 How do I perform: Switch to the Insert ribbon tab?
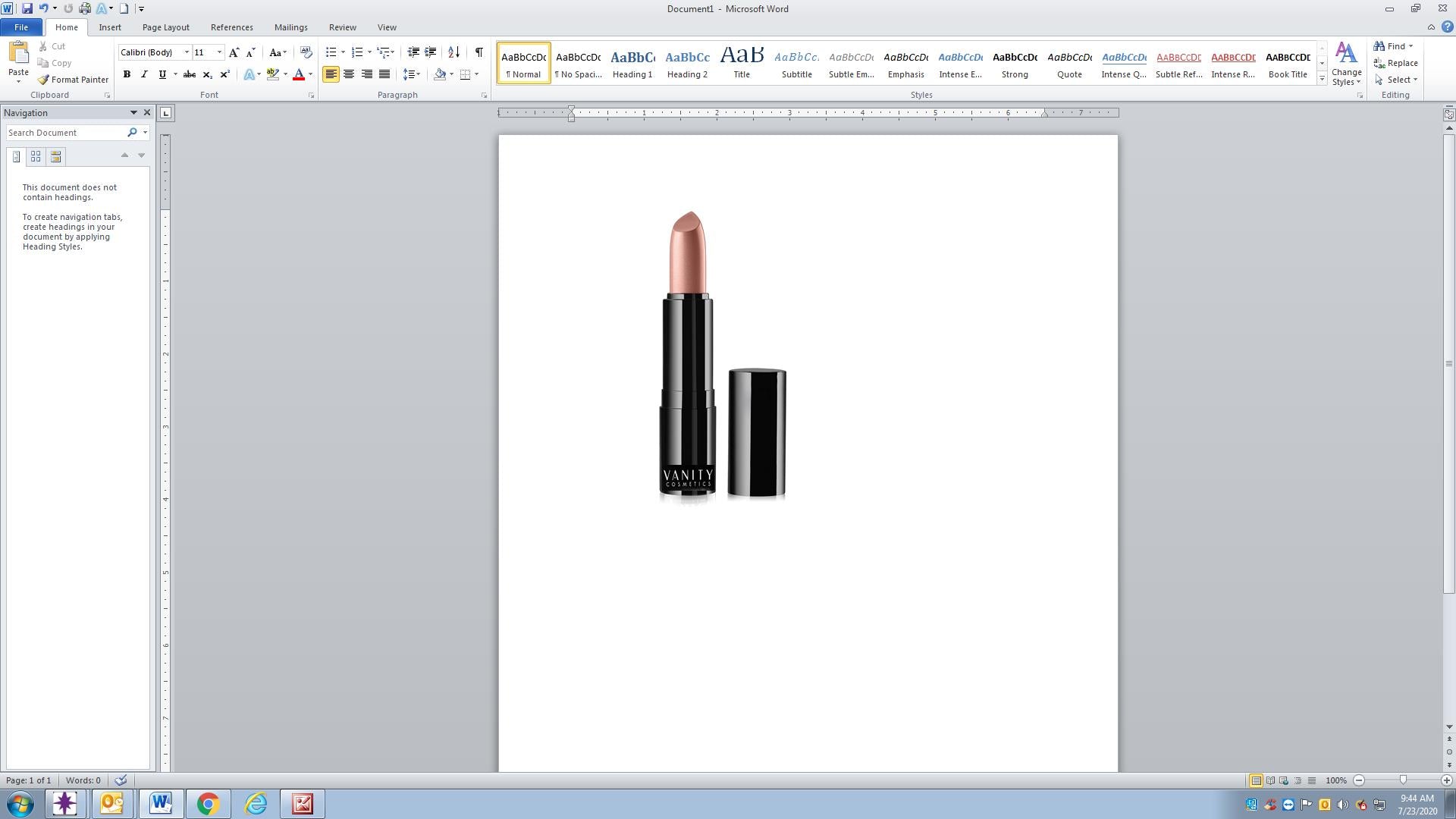(x=109, y=27)
